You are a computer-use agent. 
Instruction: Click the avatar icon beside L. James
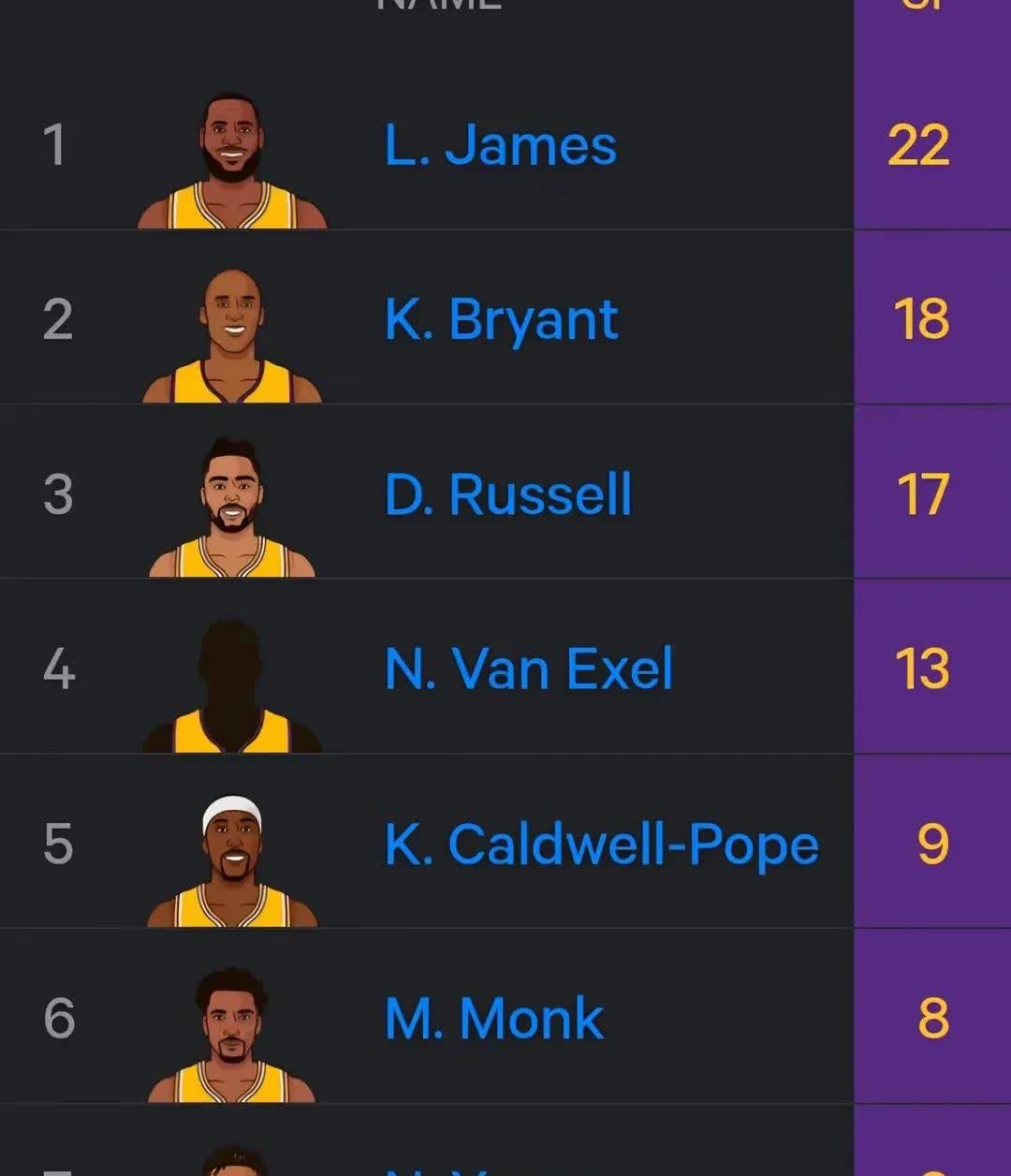tap(231, 161)
